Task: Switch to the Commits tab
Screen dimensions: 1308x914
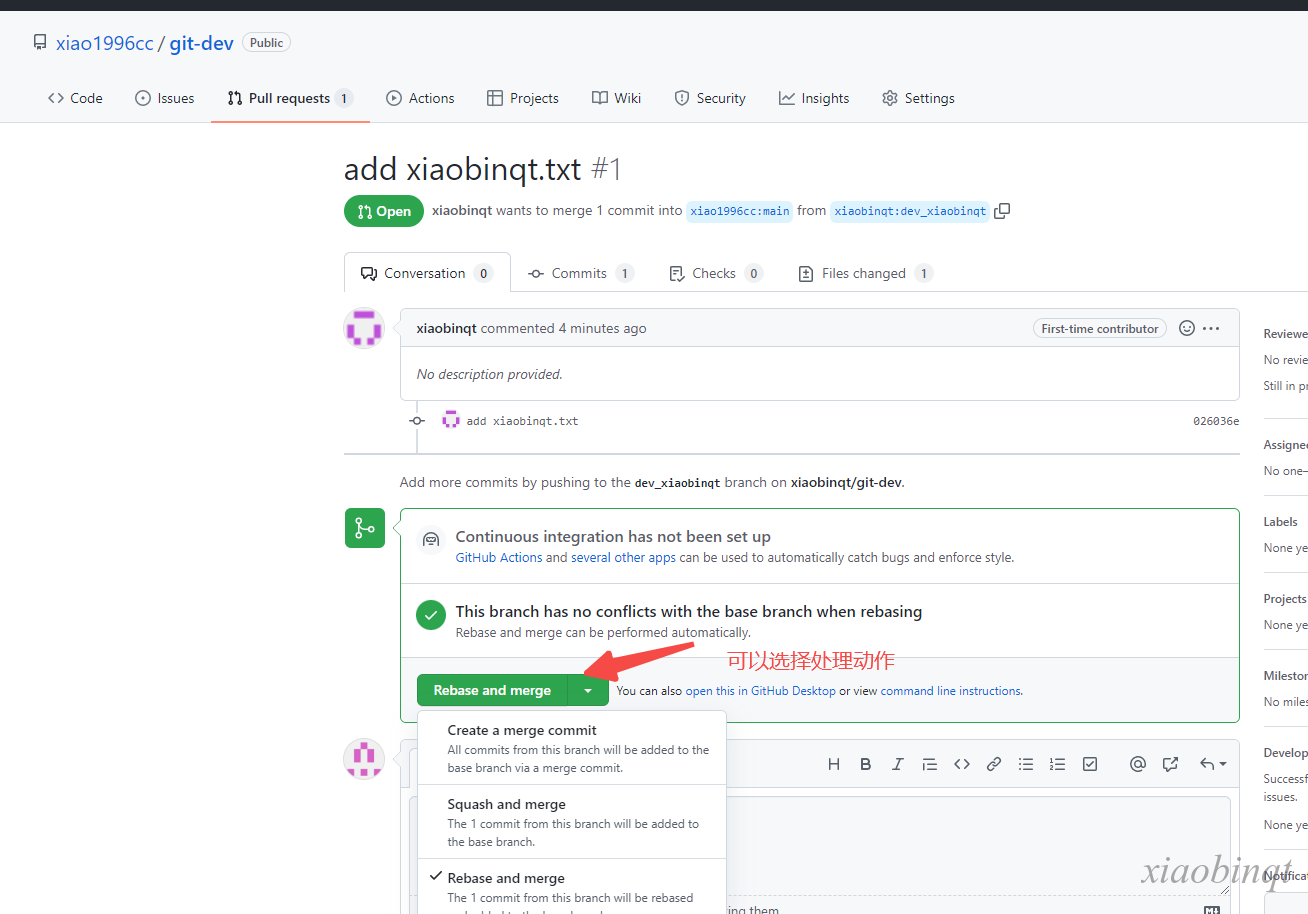Action: [x=581, y=273]
